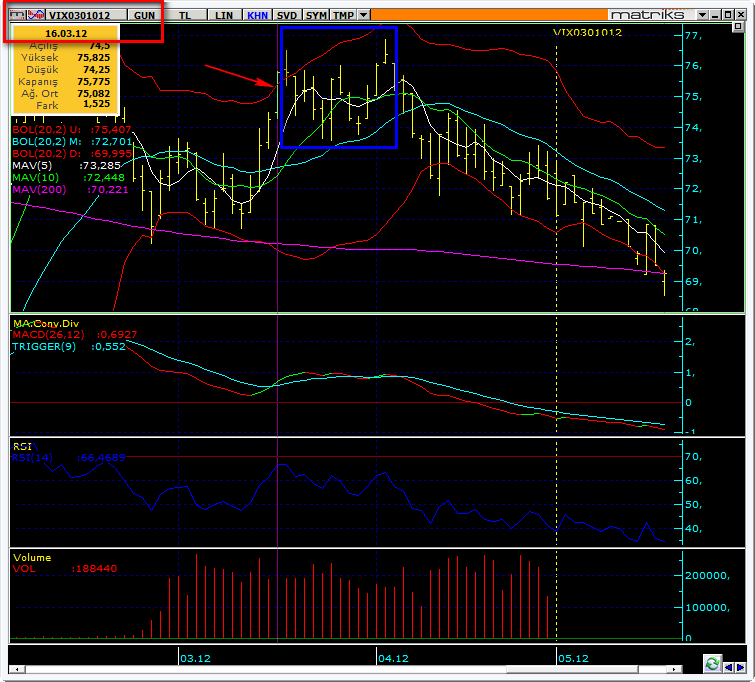Click the 04.12 date axis label
Image resolution: width=755 pixels, height=682 pixels.
(393, 658)
